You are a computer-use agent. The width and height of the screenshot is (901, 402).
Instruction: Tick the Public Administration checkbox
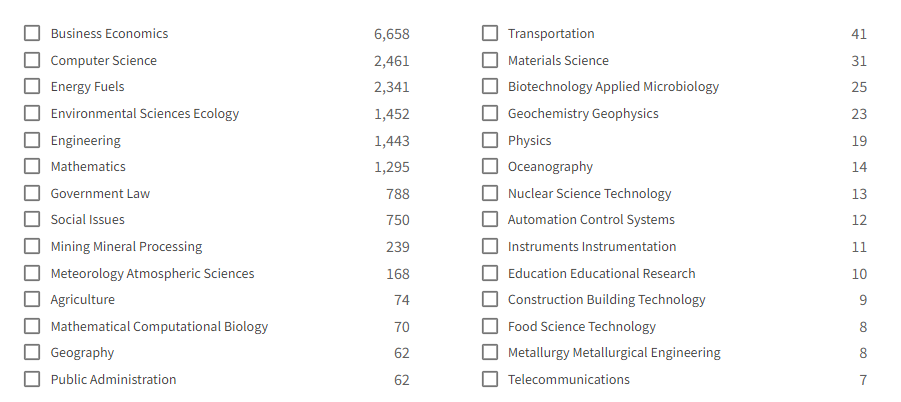(x=32, y=379)
